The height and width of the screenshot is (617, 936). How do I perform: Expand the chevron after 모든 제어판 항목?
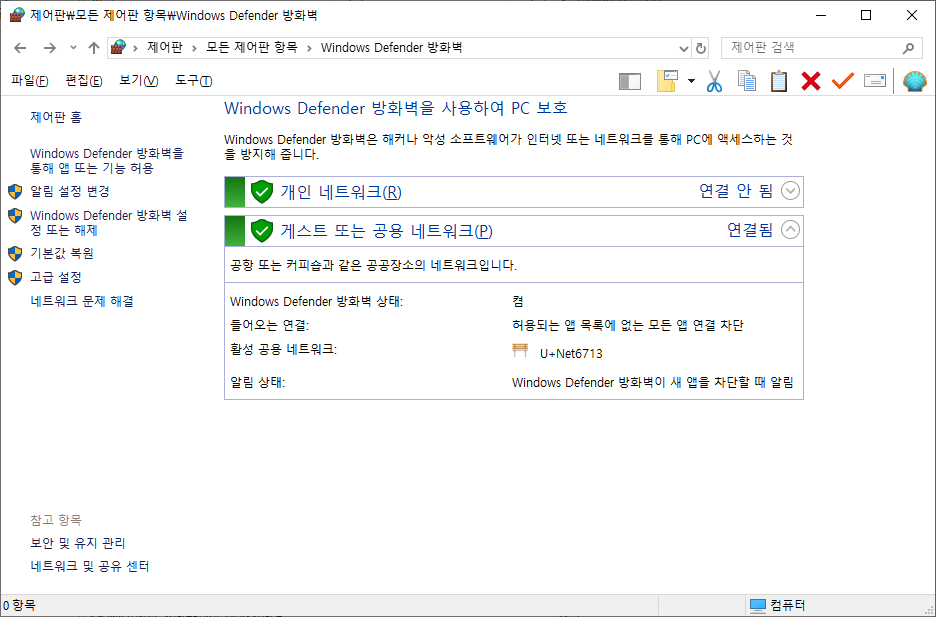(x=309, y=48)
